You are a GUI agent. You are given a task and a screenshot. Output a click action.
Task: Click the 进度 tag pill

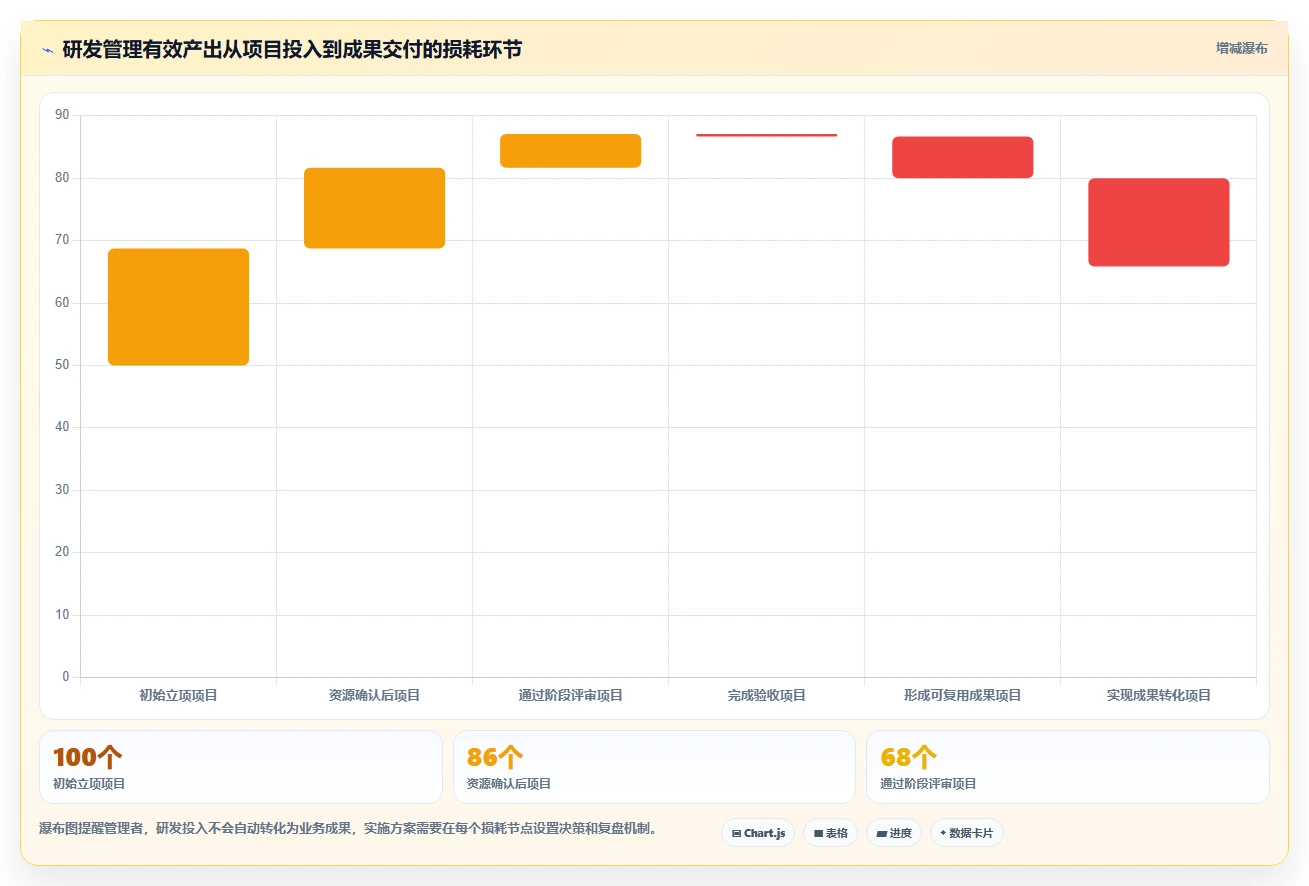tap(894, 833)
